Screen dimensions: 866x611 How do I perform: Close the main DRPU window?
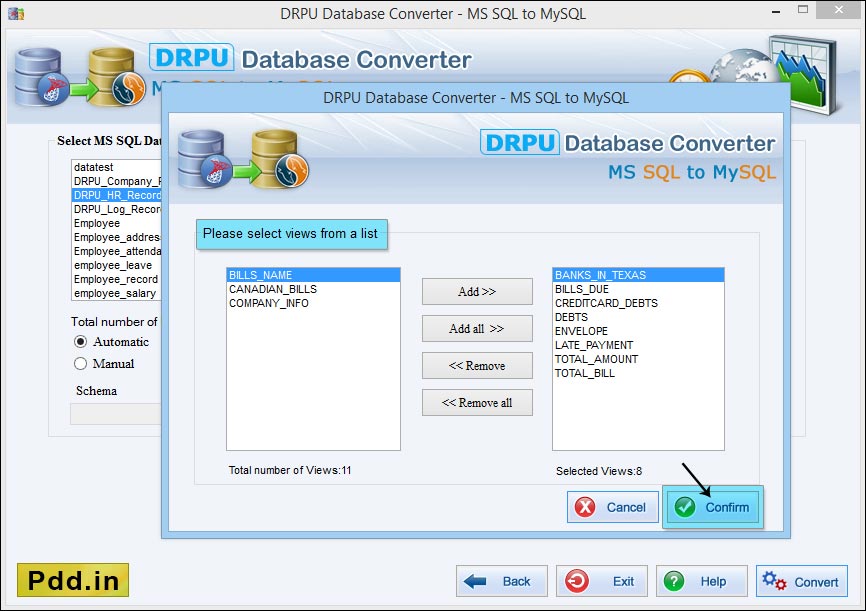pyautogui.click(x=839, y=9)
